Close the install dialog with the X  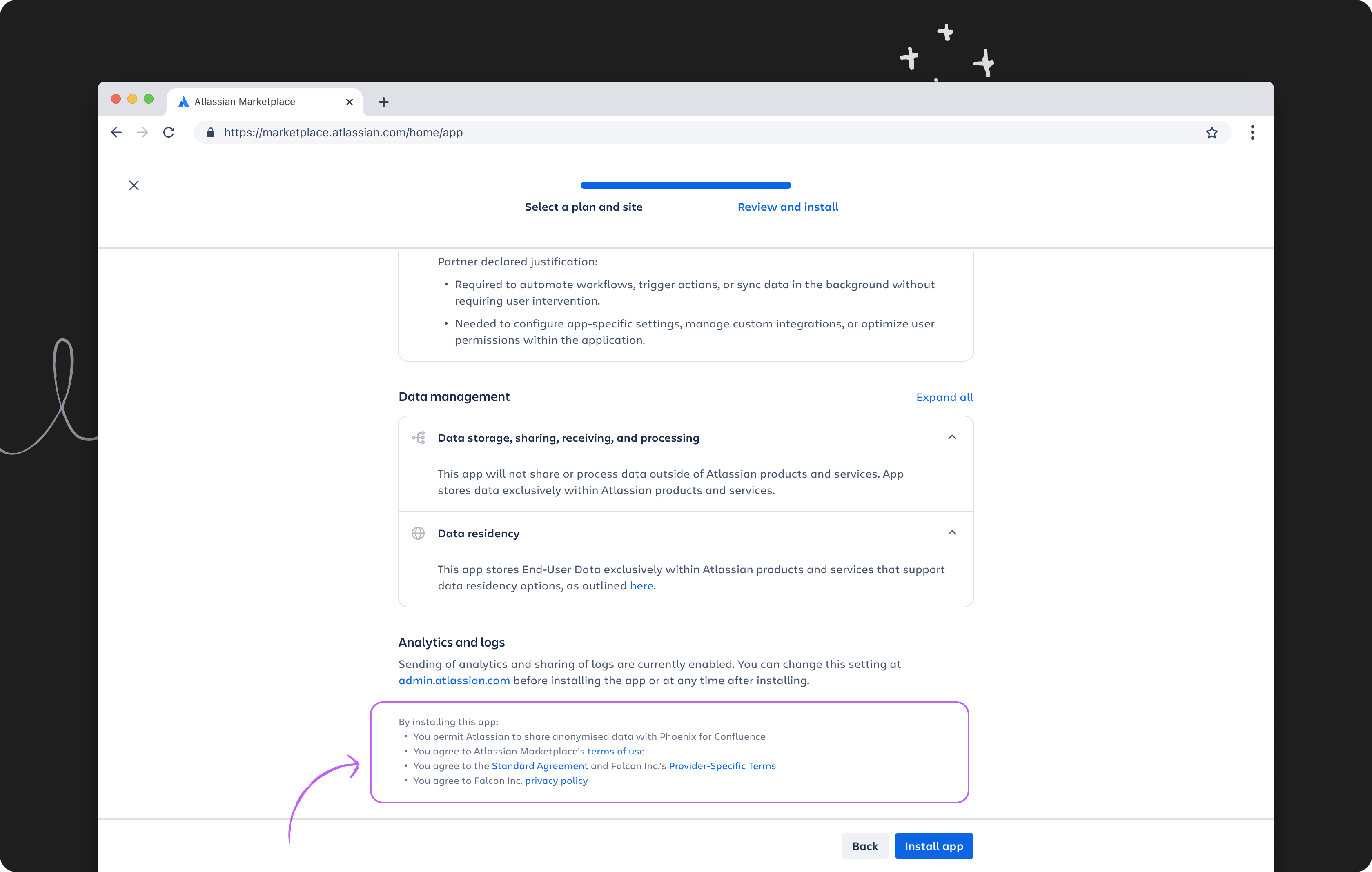[134, 185]
